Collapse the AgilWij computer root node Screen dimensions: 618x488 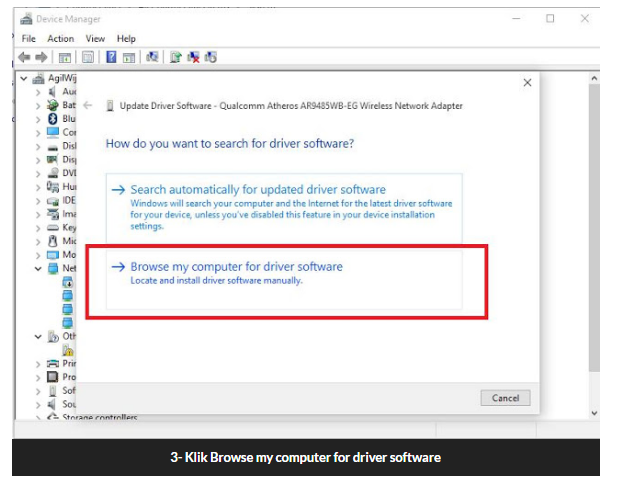tap(24, 78)
